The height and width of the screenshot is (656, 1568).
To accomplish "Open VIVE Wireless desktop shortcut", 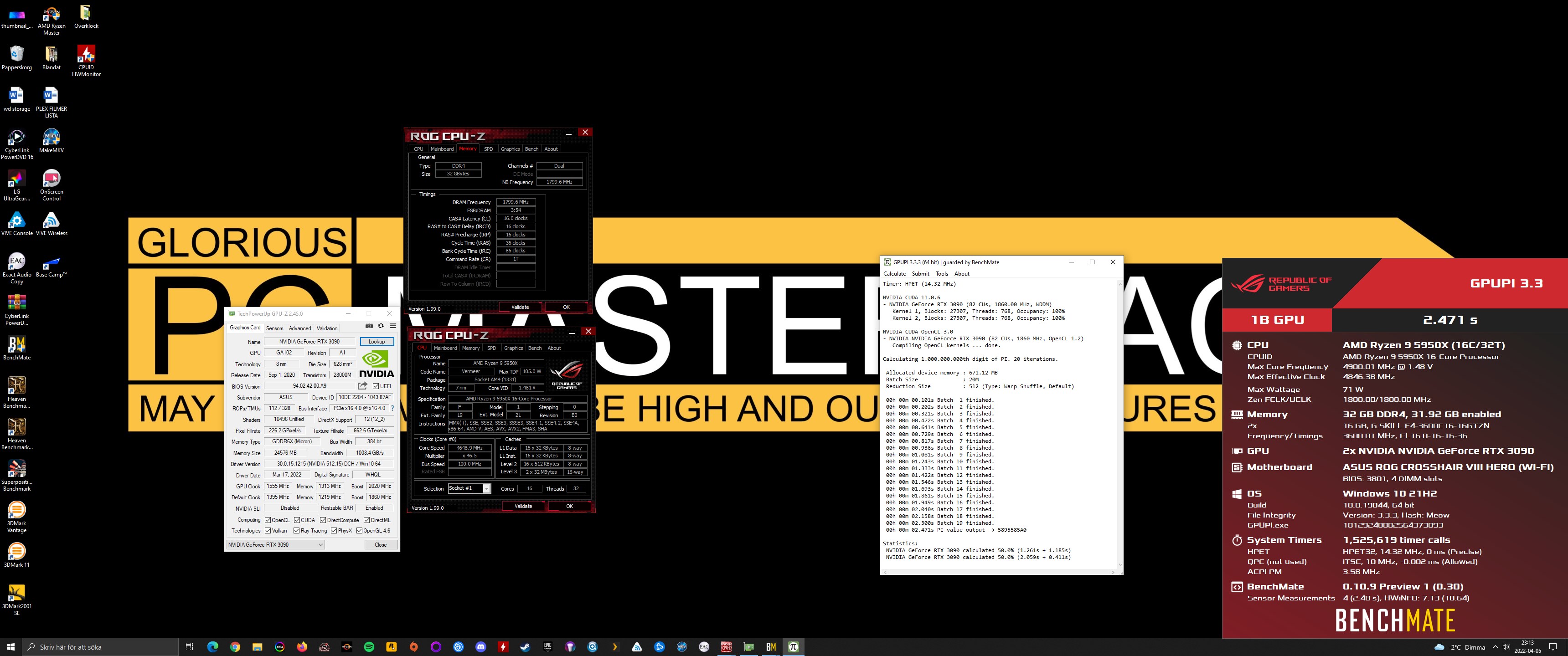I will coord(52,223).
